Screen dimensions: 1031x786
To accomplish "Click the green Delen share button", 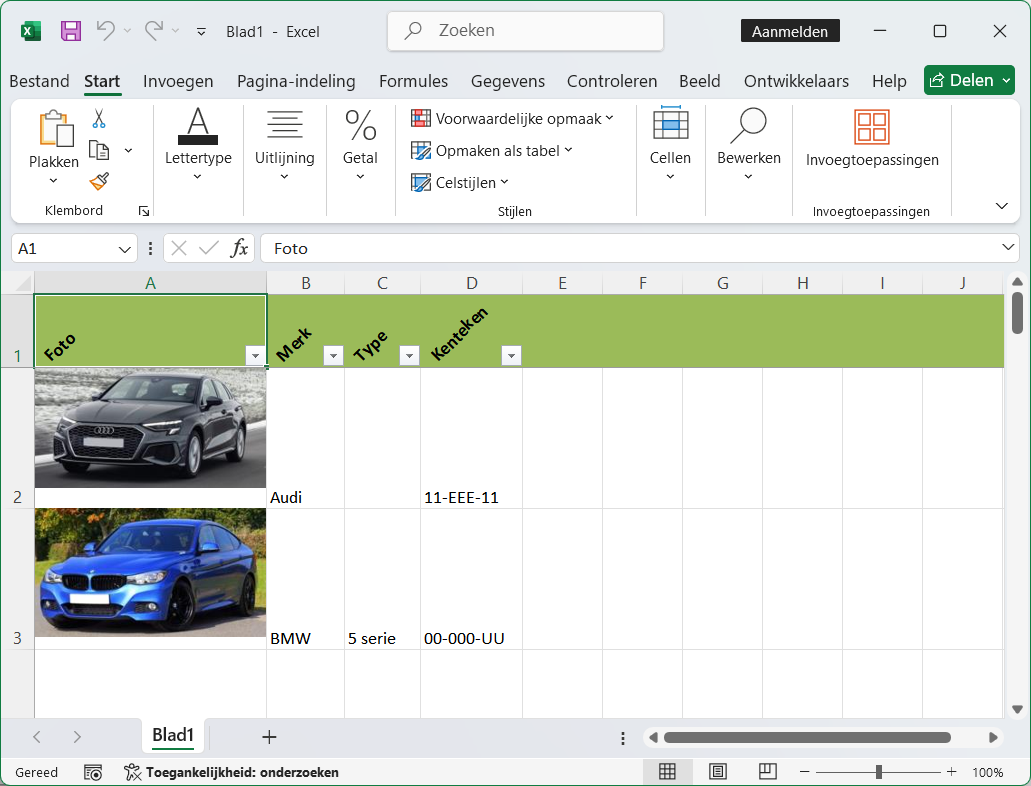I will pyautogui.click(x=962, y=80).
